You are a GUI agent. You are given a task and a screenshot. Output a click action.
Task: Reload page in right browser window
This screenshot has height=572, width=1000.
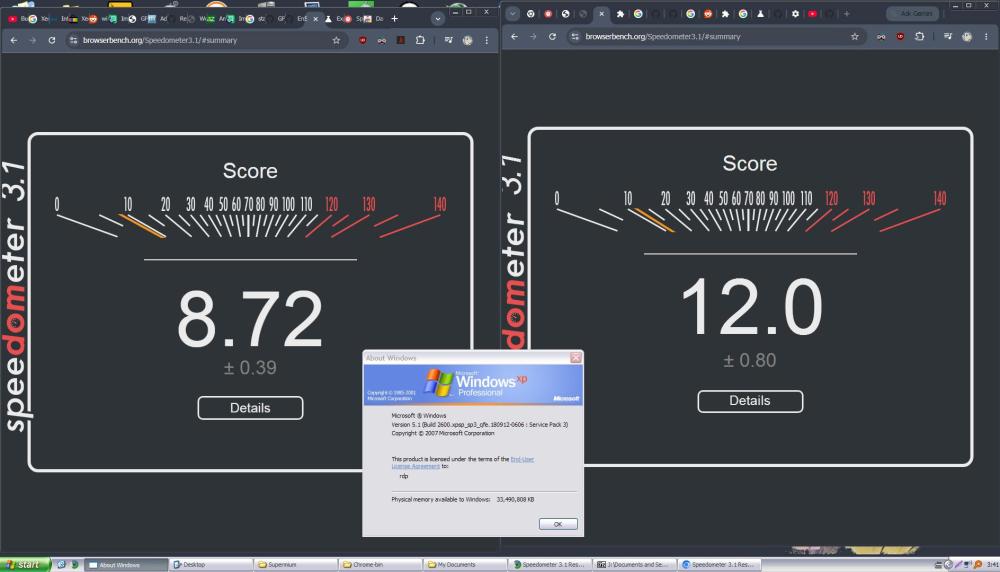[552, 36]
